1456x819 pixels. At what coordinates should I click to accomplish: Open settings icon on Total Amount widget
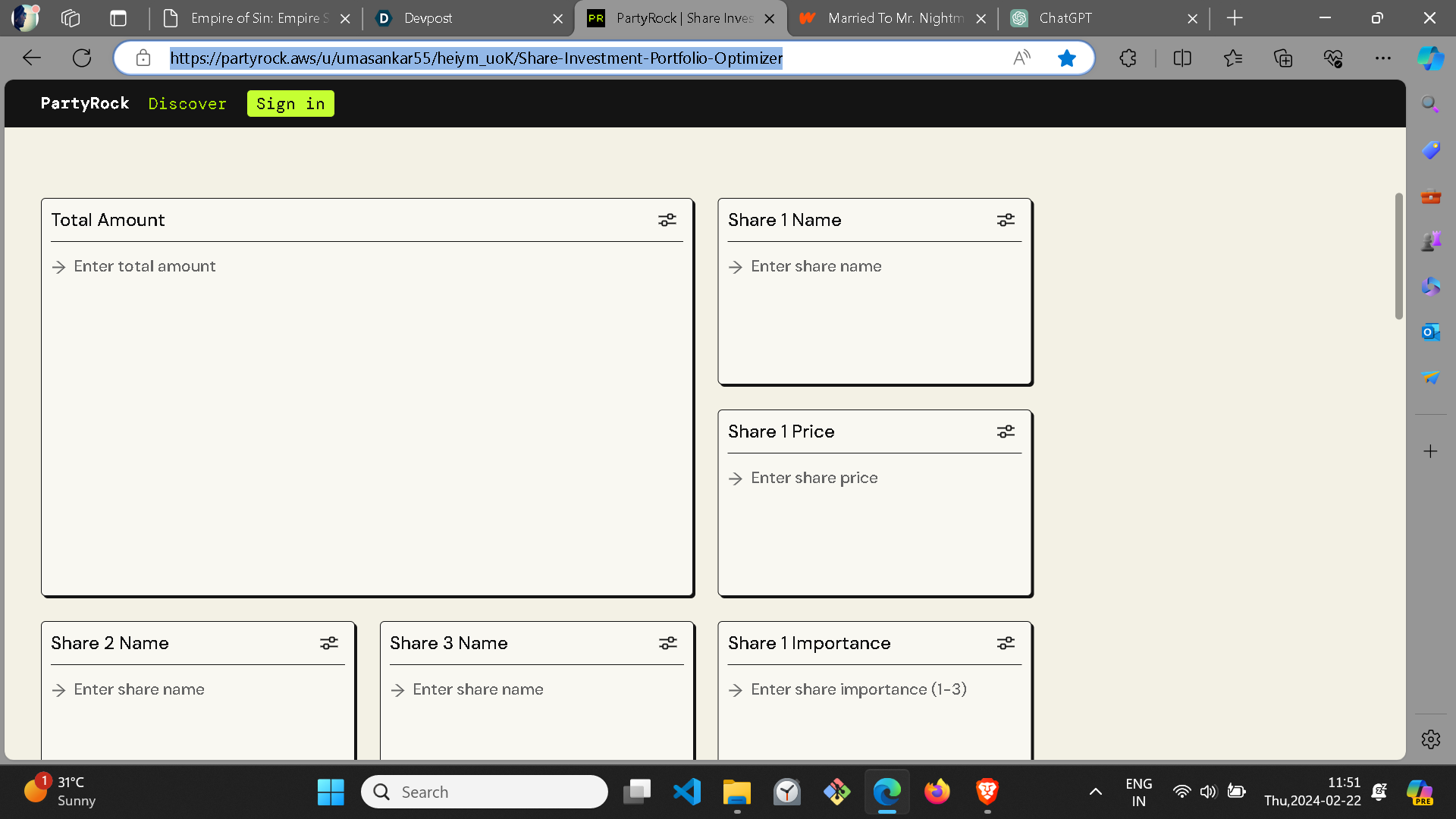[667, 220]
